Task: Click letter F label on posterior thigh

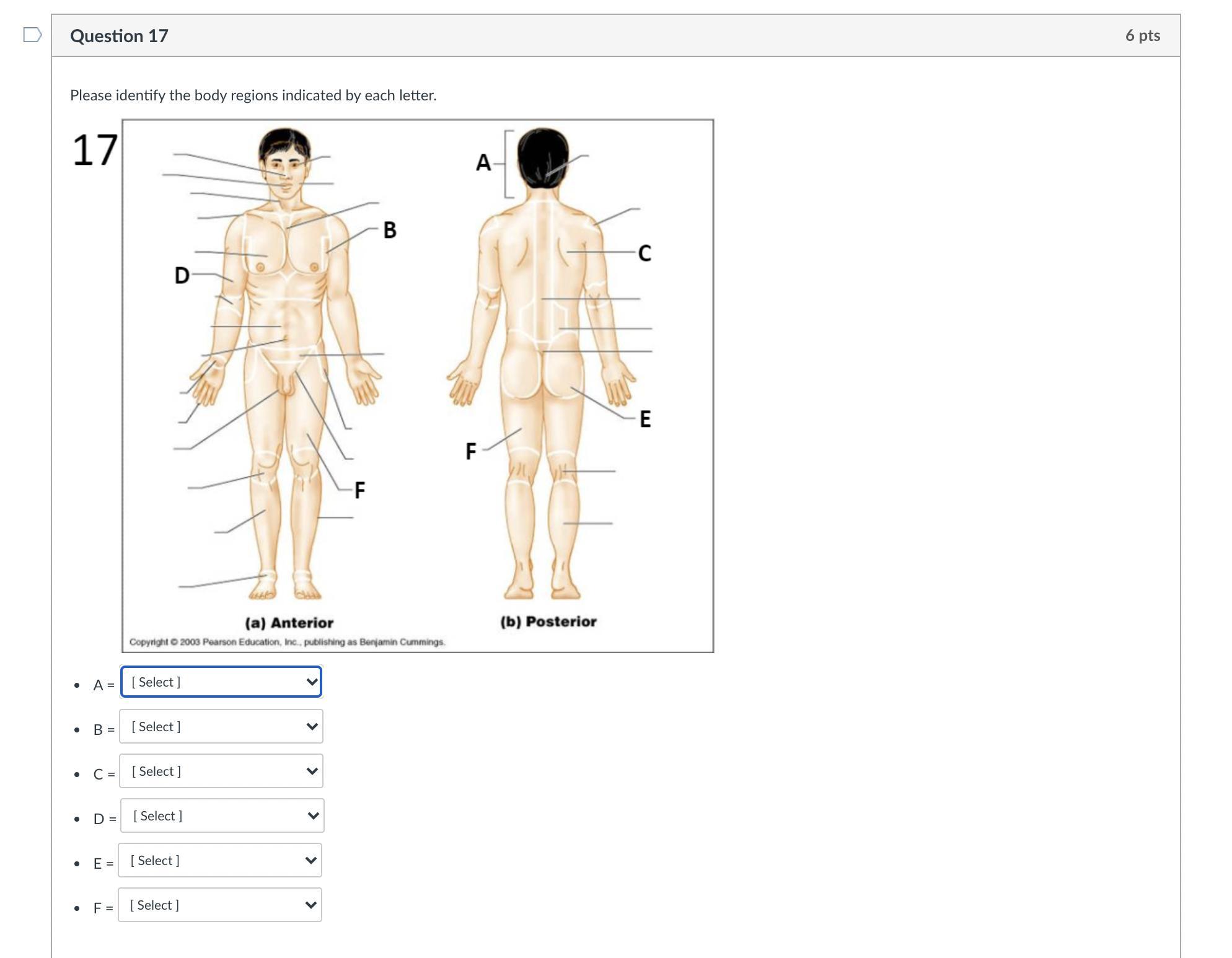Action: pos(471,451)
